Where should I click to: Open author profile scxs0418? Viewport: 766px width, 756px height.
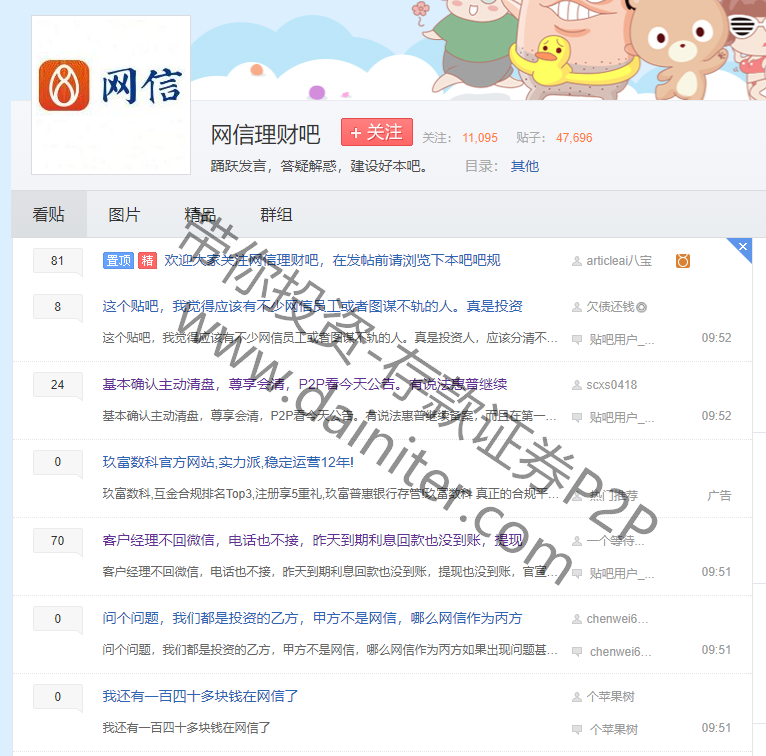pos(612,385)
